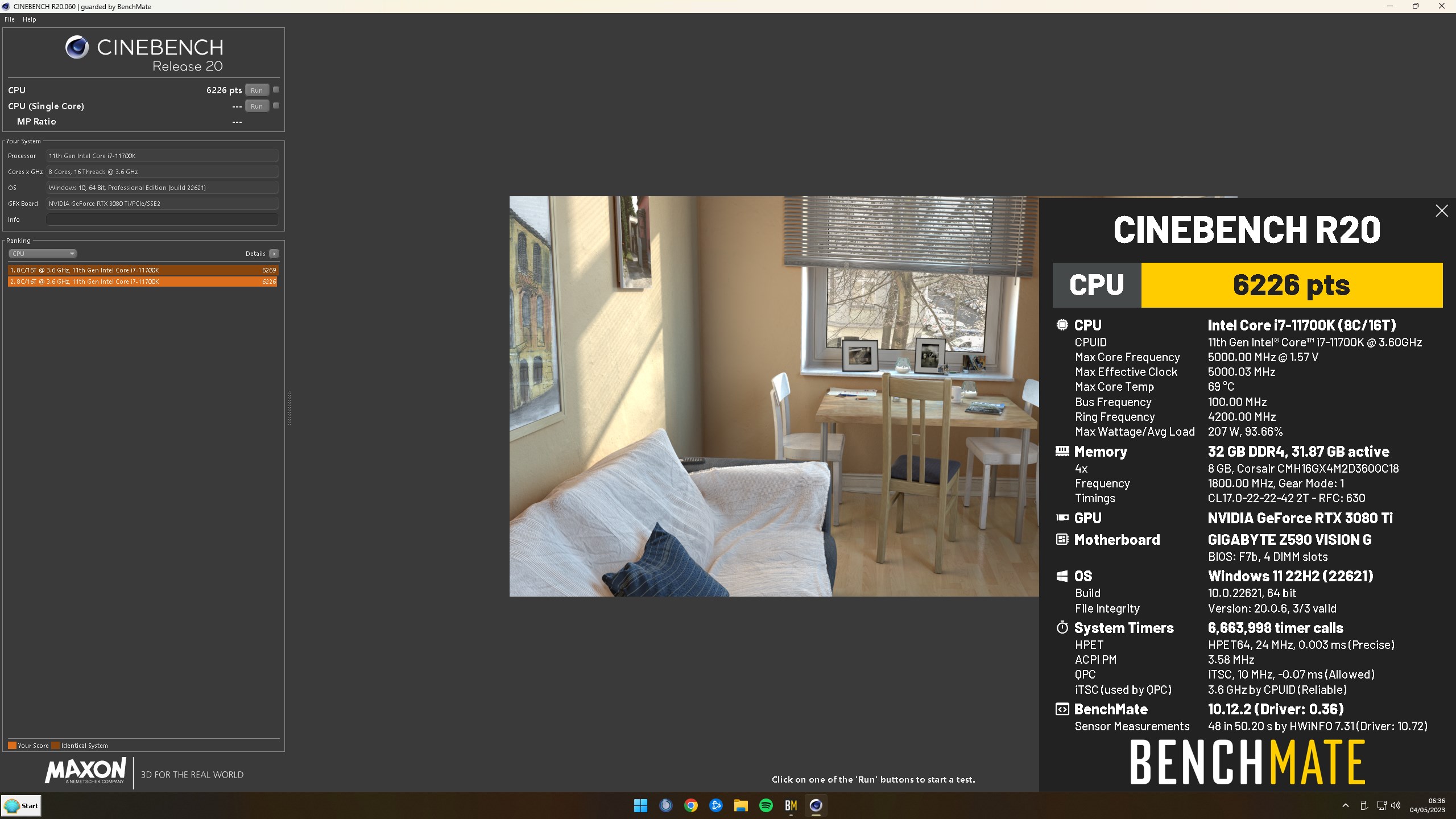This screenshot has height=819, width=1456.
Task: Click the vertical panel splitter handle
Action: click(289, 408)
